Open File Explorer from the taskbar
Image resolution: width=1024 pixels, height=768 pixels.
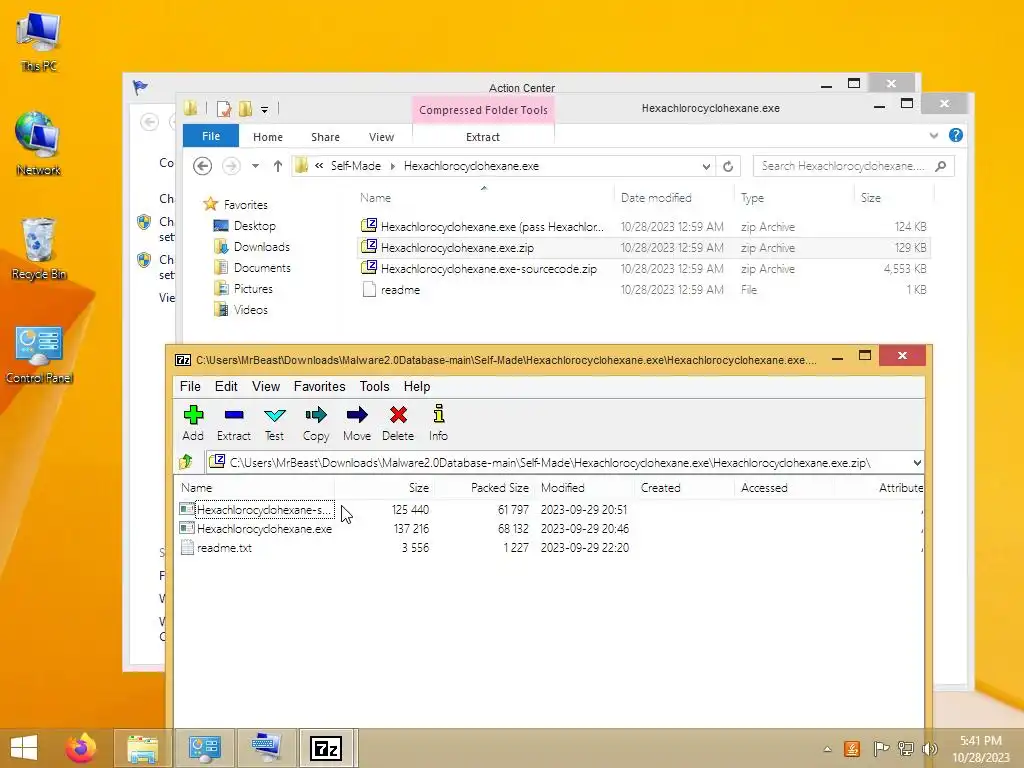142,748
